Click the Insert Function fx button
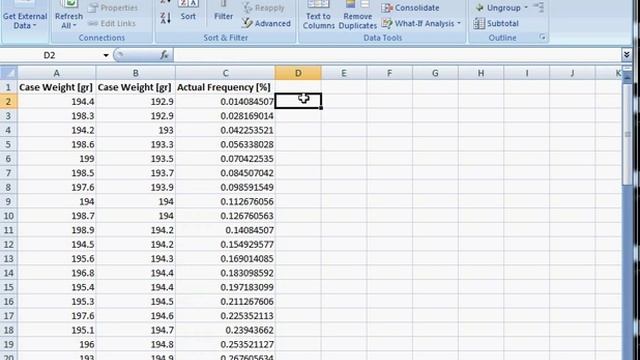Viewport: 640px width, 360px height. click(x=164, y=55)
